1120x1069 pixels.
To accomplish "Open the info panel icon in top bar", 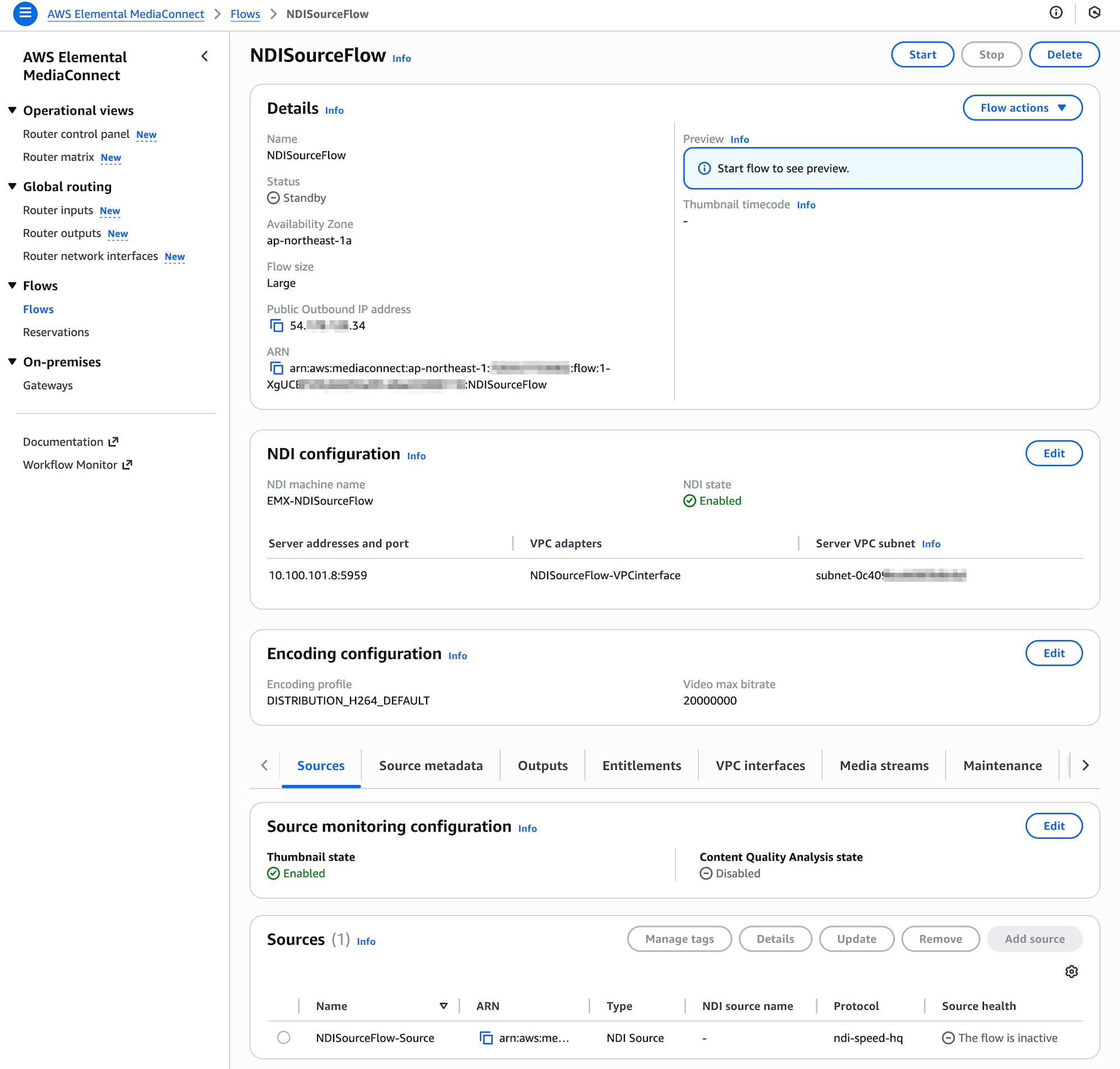I will click(x=1056, y=13).
